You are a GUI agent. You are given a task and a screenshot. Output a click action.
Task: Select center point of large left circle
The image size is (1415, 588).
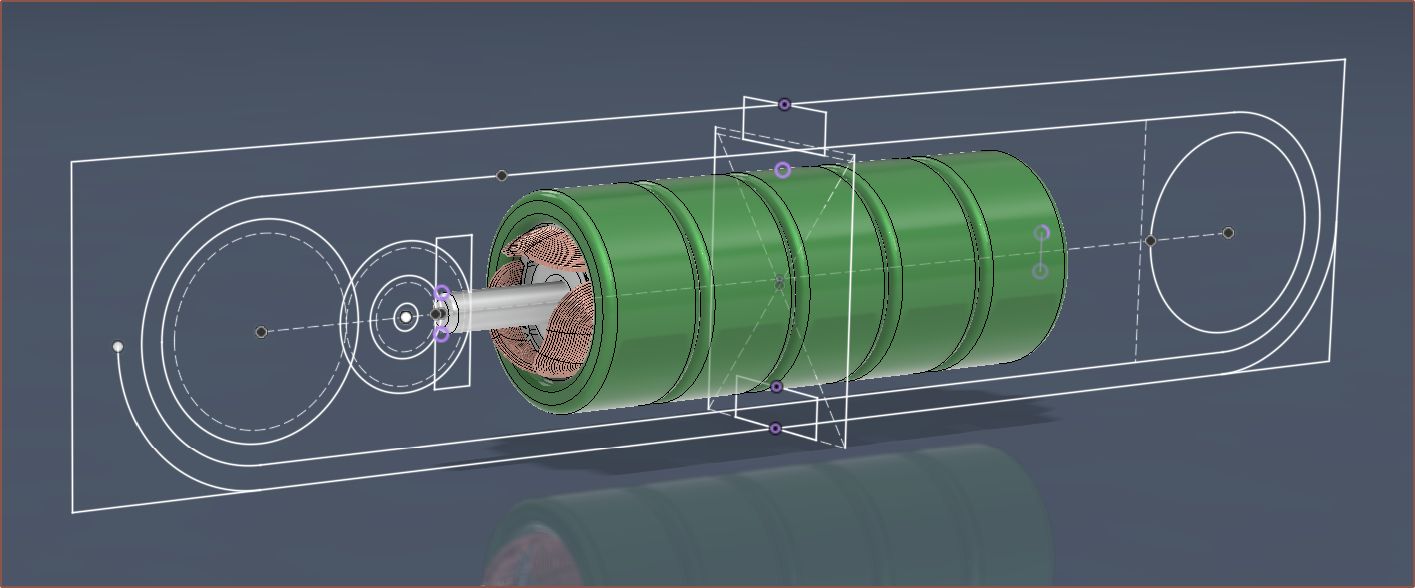(261, 332)
